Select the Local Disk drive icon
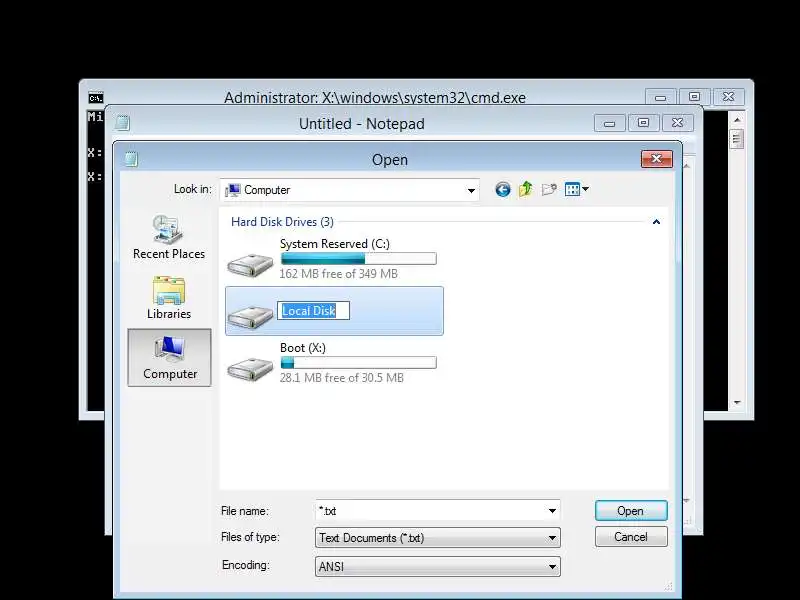The height and width of the screenshot is (600, 800). (250, 316)
